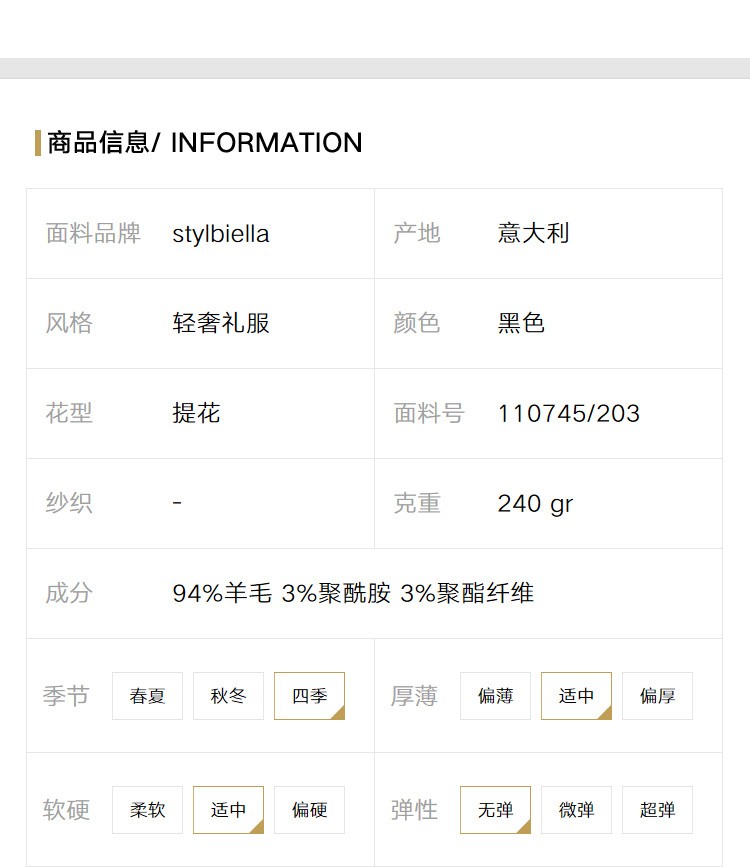
Task: Click the style value 轻奢礼服
Action: tap(221, 323)
